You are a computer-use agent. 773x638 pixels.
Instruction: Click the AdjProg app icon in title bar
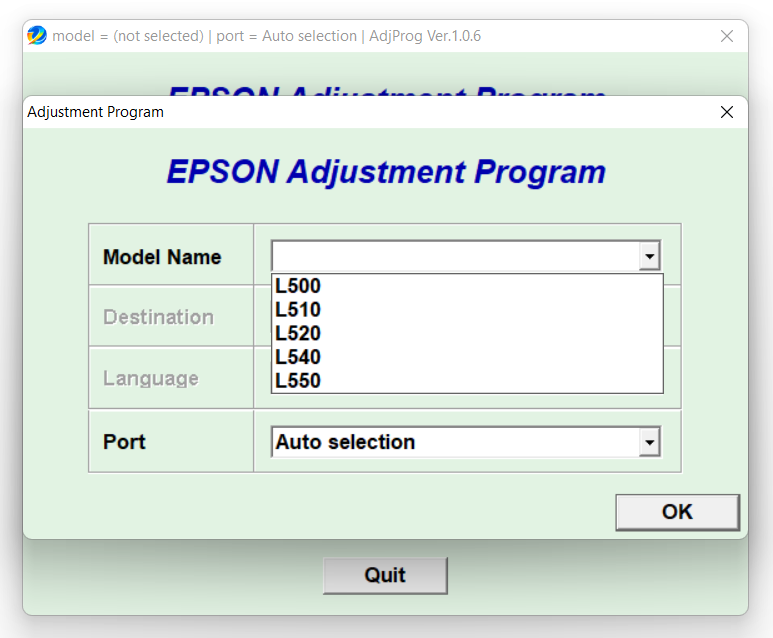[x=37, y=35]
